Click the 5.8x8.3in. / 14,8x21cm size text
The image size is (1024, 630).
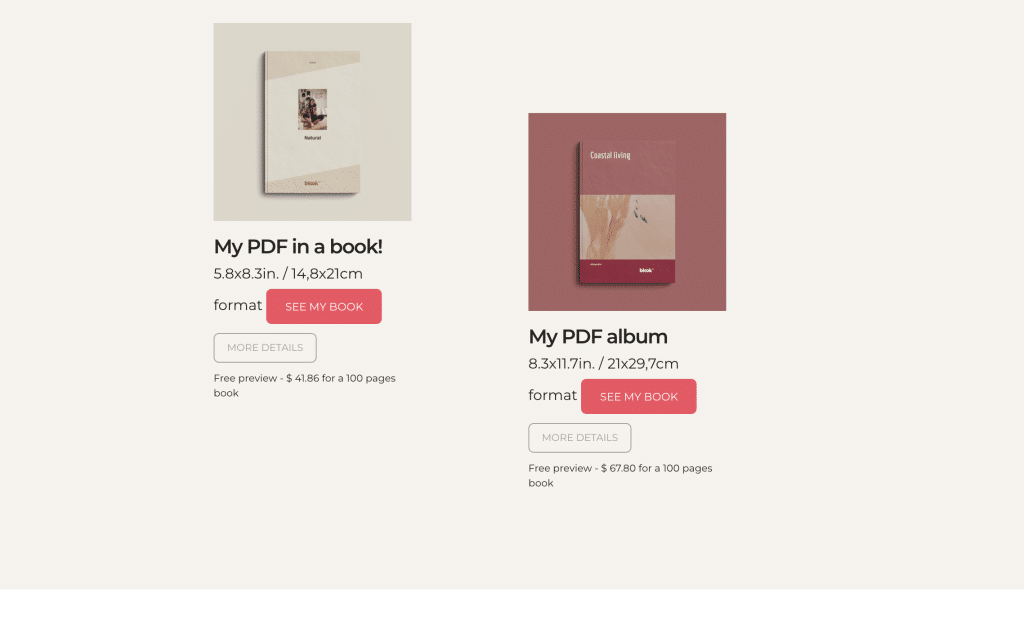288,274
